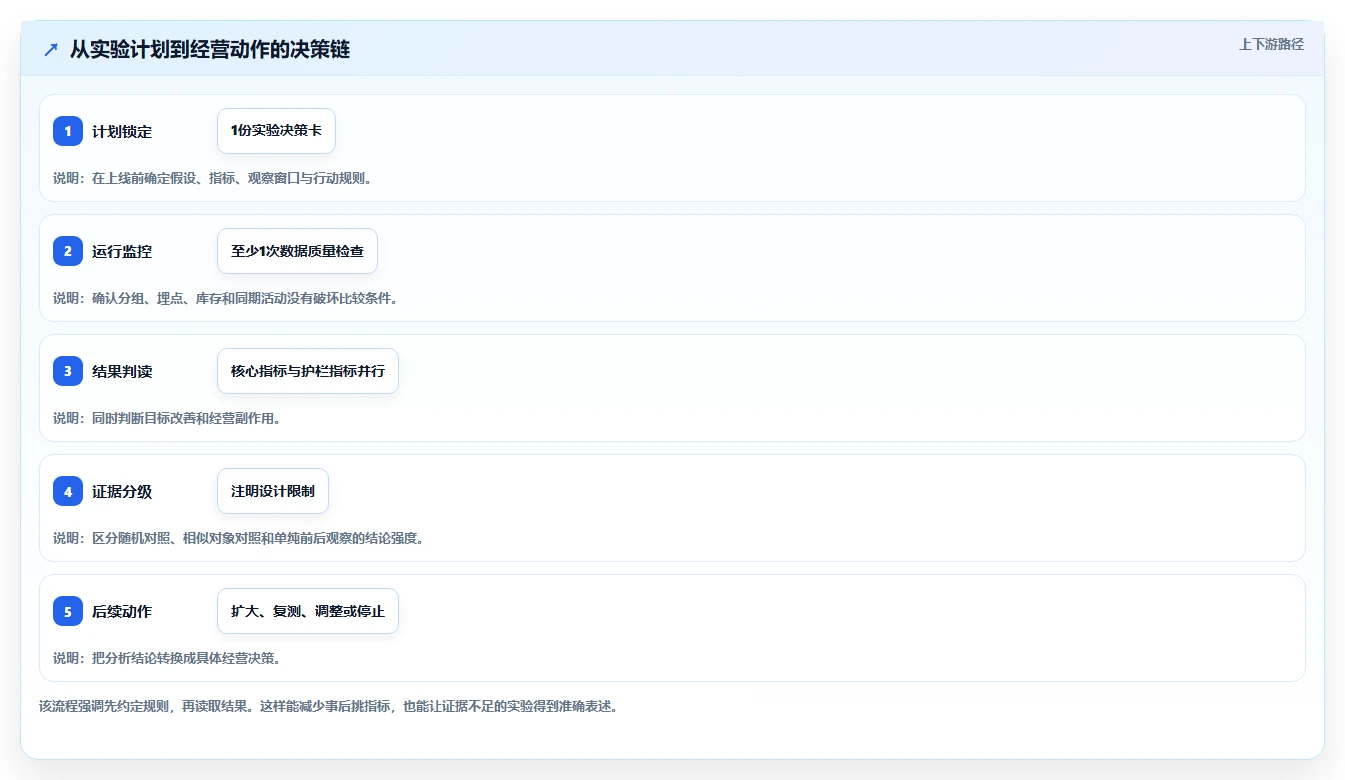Click the description starting 在上线前确定假设
Screen dimensions: 1345x780
point(213,178)
